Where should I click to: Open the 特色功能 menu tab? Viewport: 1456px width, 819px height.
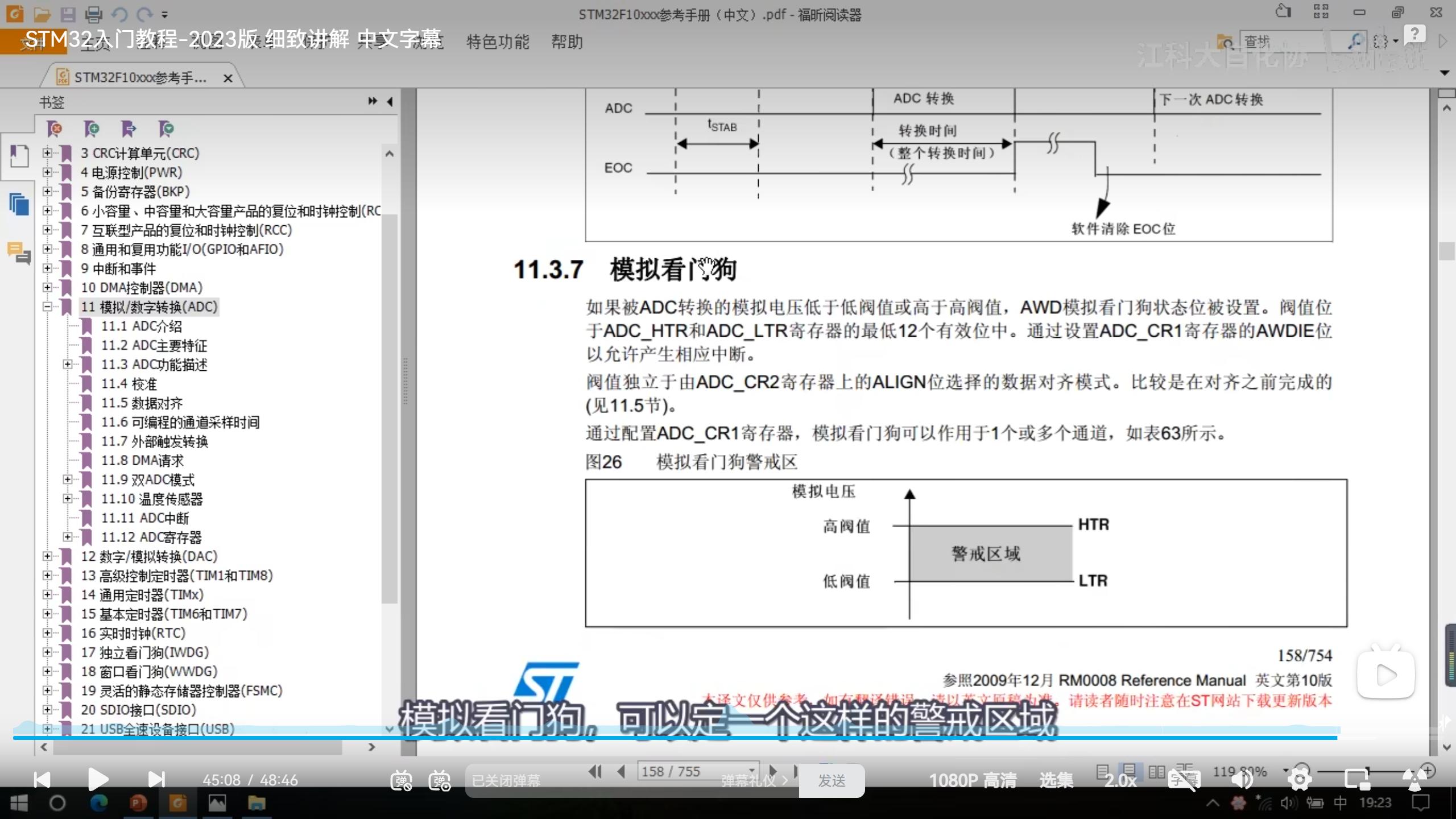pyautogui.click(x=498, y=42)
